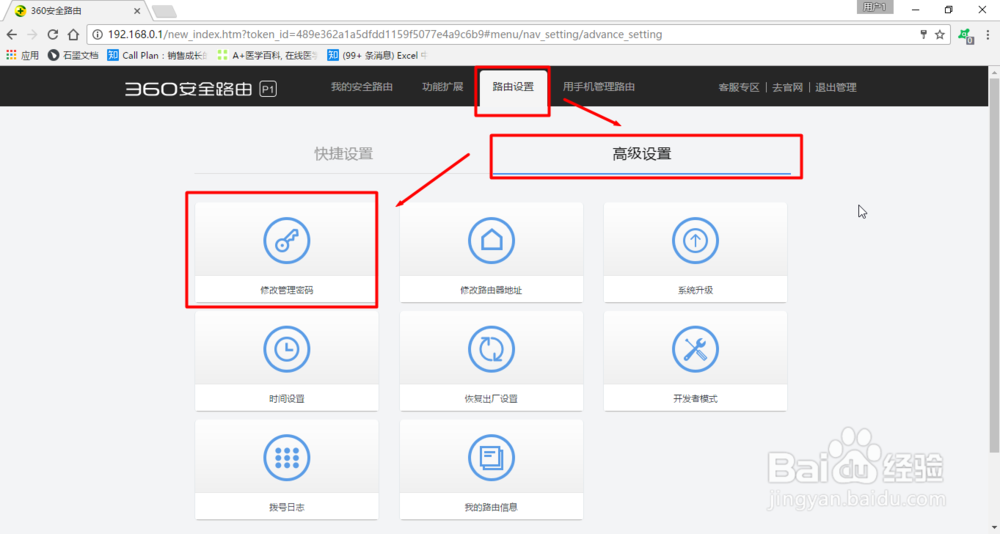The width and height of the screenshot is (1000, 534).
Task: Open the wrench developer mode icon
Action: point(695,349)
